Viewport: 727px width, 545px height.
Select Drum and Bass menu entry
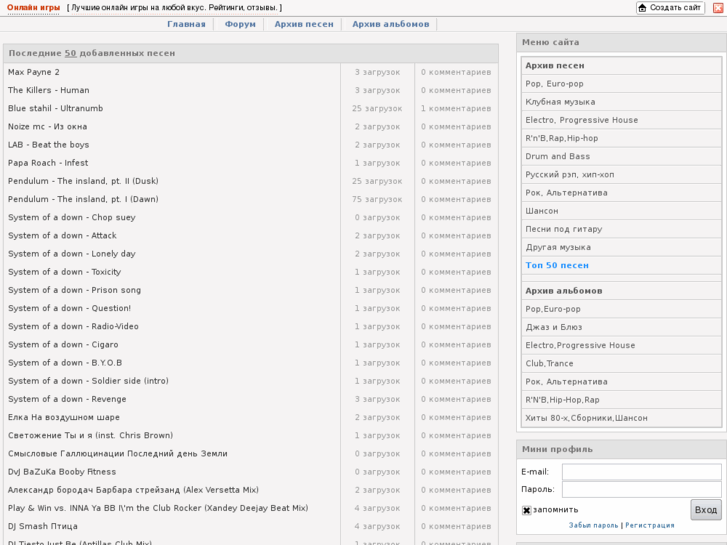[557, 156]
